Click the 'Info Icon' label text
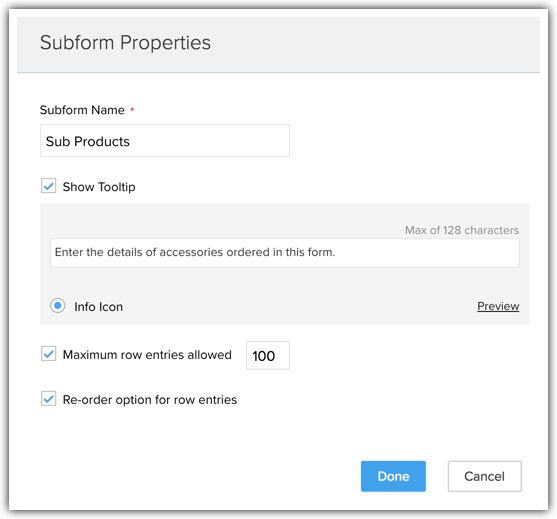Viewport: 557px width, 519px height. [98, 307]
